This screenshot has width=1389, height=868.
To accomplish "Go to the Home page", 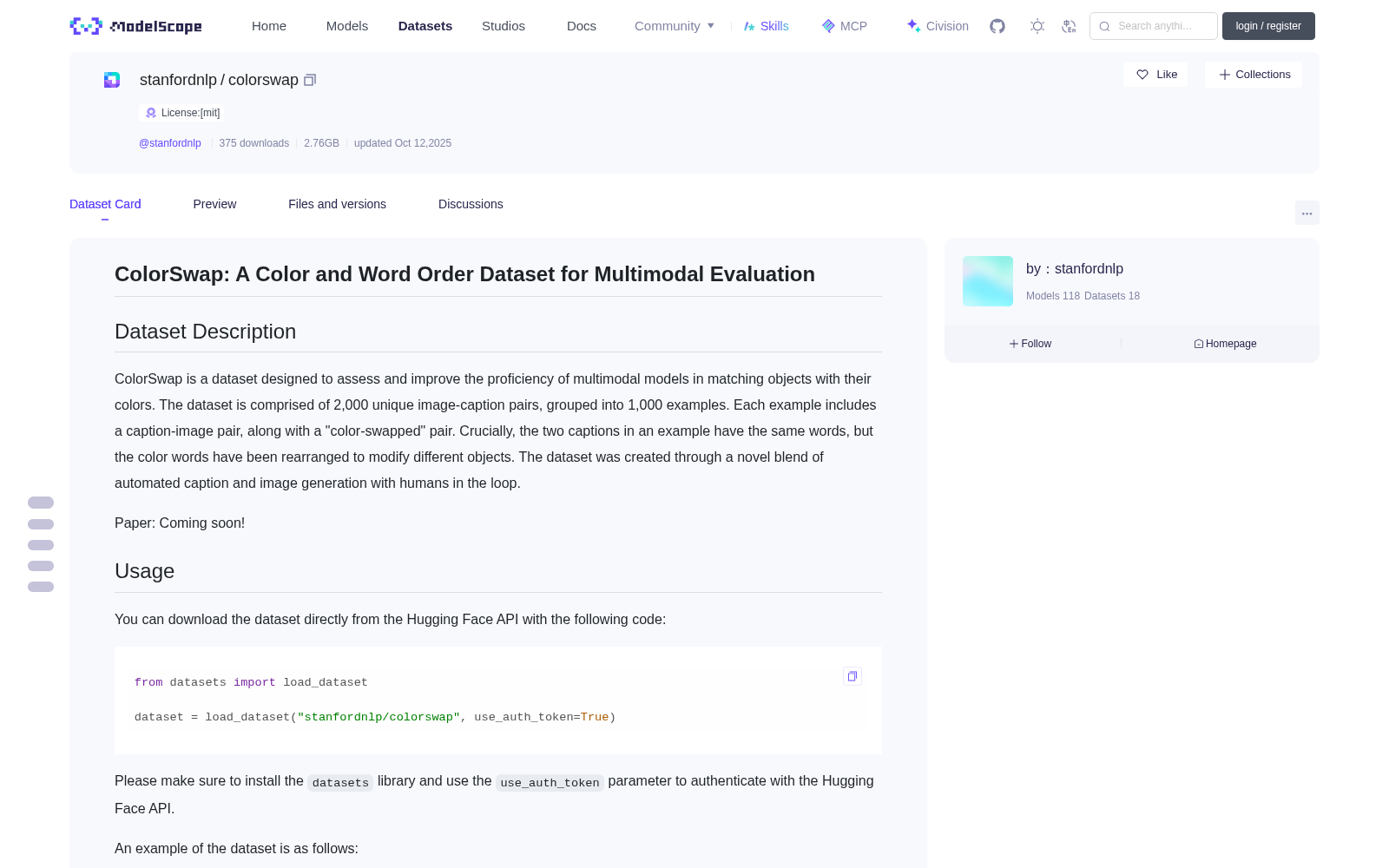I will (x=269, y=26).
